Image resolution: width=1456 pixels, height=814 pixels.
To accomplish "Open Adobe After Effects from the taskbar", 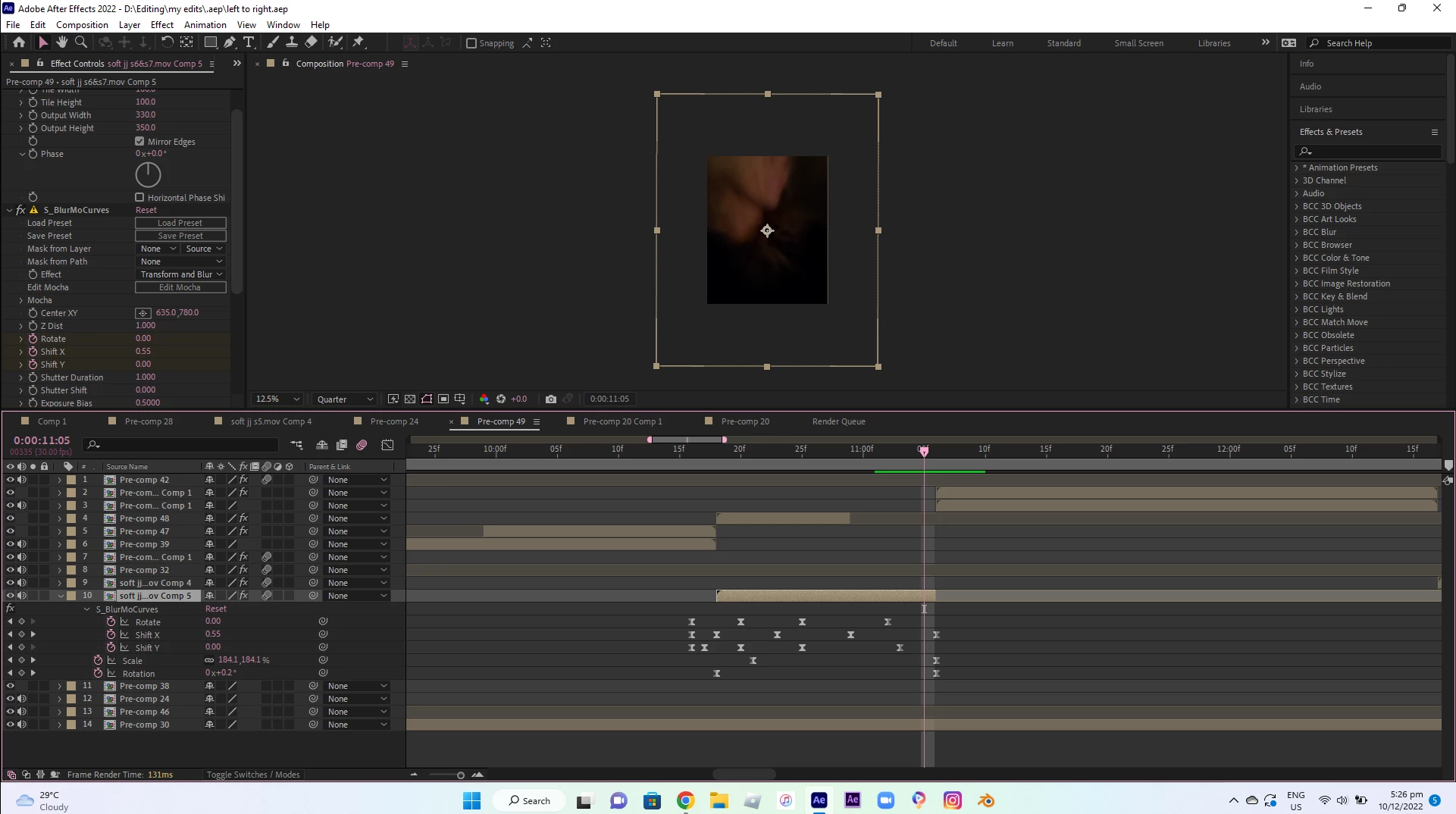I will pyautogui.click(x=819, y=800).
